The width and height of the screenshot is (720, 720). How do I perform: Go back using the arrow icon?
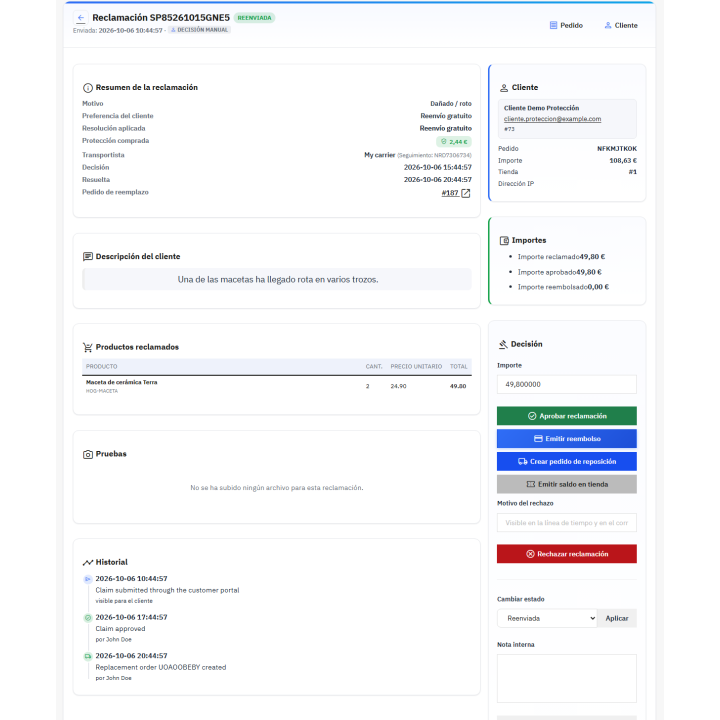point(81,18)
